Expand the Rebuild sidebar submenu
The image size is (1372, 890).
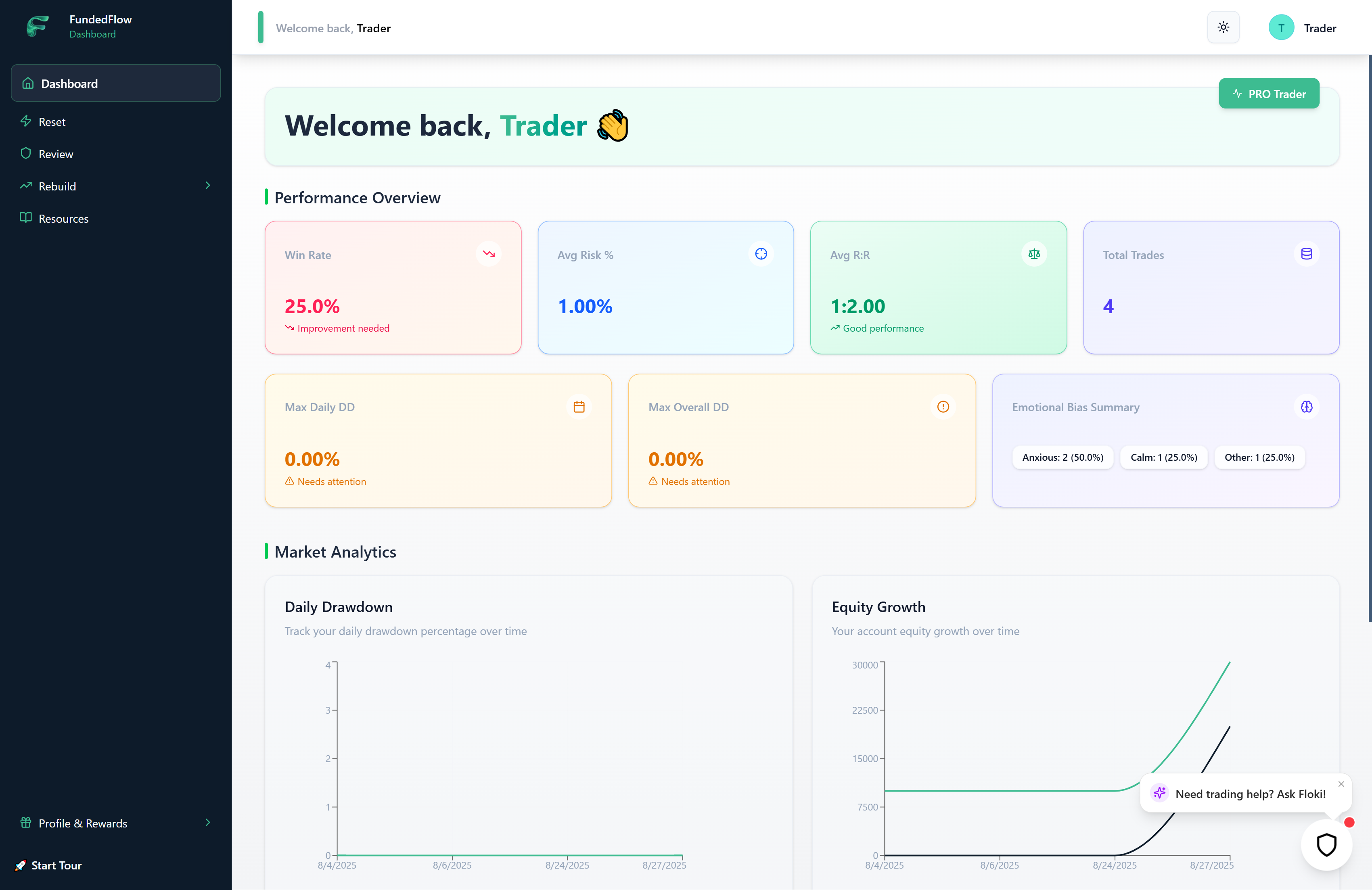pyautogui.click(x=207, y=186)
